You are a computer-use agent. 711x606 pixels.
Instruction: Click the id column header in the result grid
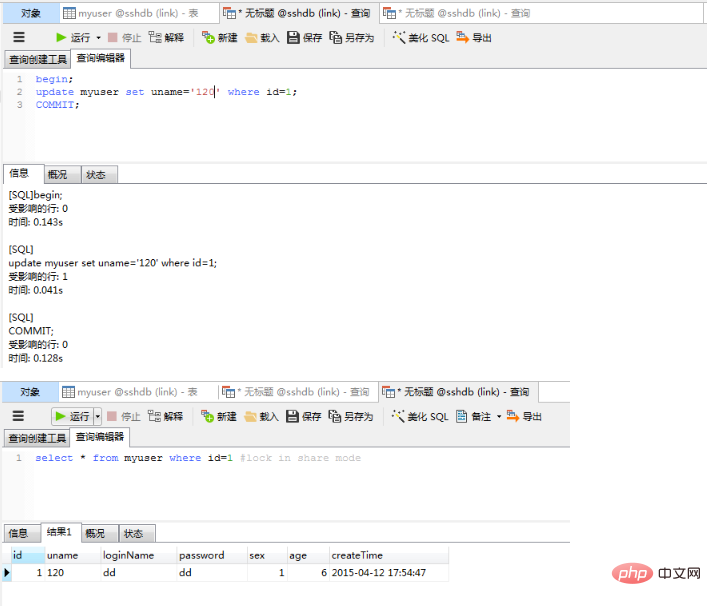click(28, 556)
